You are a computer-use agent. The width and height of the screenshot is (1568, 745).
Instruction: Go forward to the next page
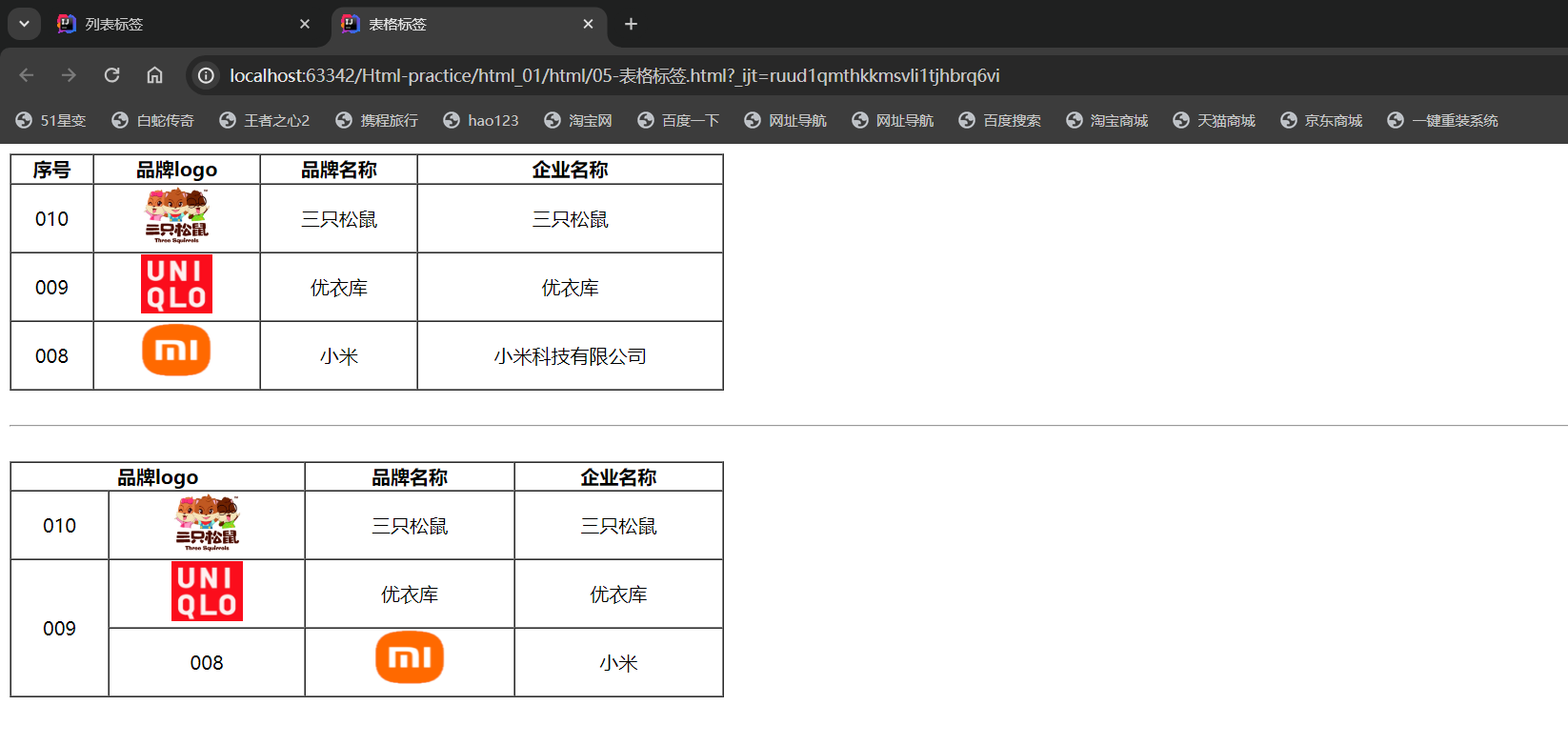(x=69, y=75)
